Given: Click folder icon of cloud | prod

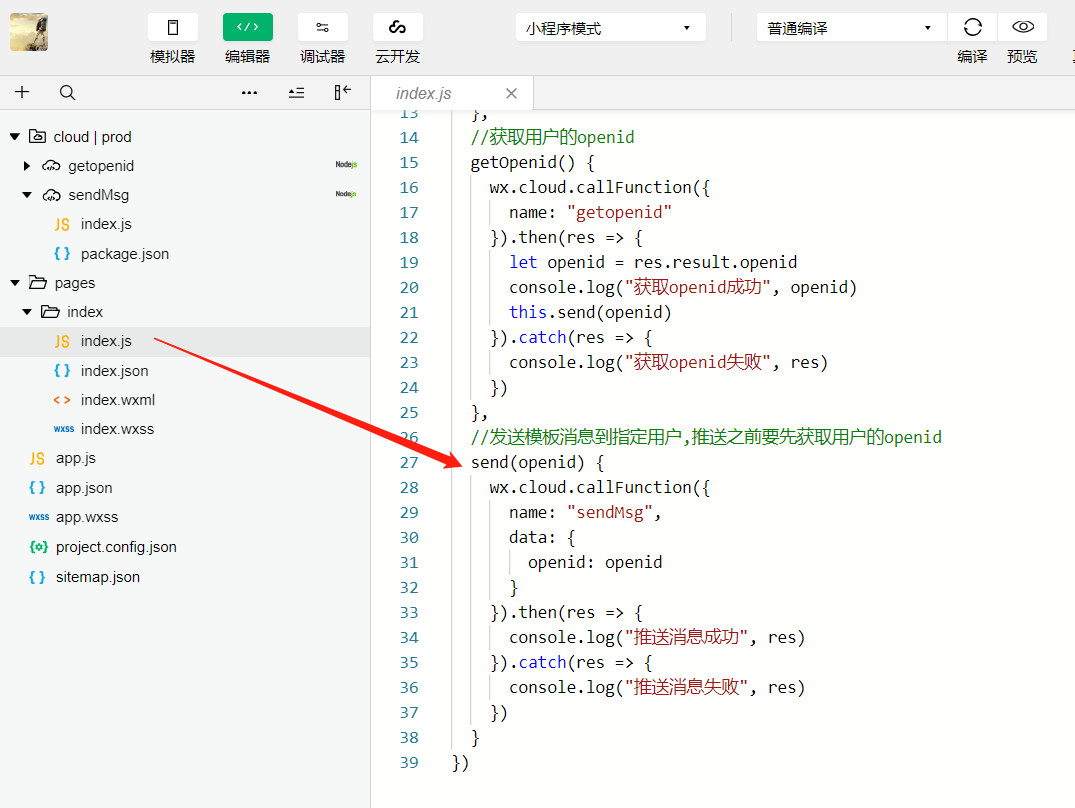Looking at the screenshot, I should point(38,136).
